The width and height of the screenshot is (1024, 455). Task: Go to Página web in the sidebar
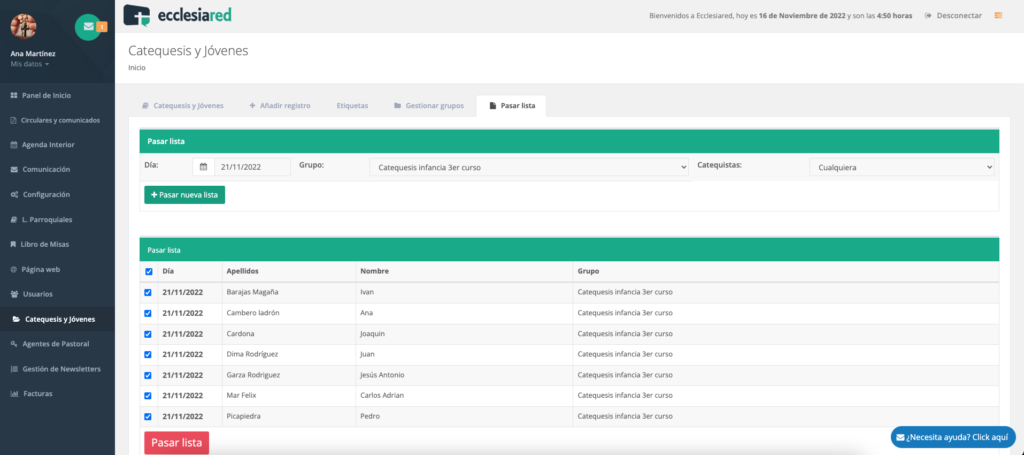tap(41, 269)
